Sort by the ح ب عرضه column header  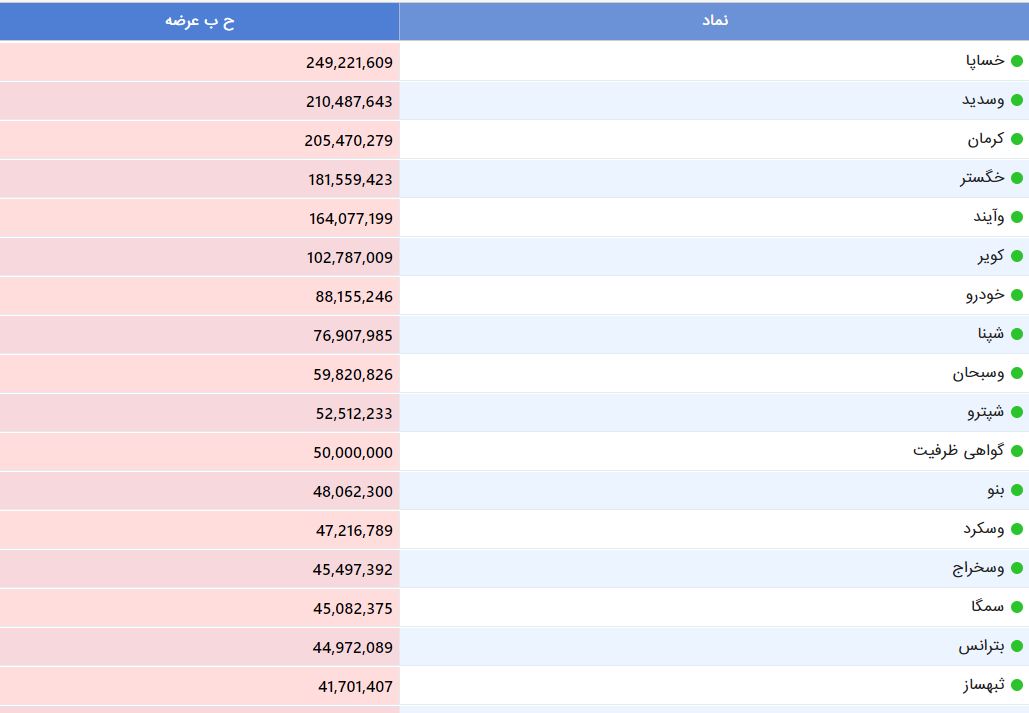[200, 21]
